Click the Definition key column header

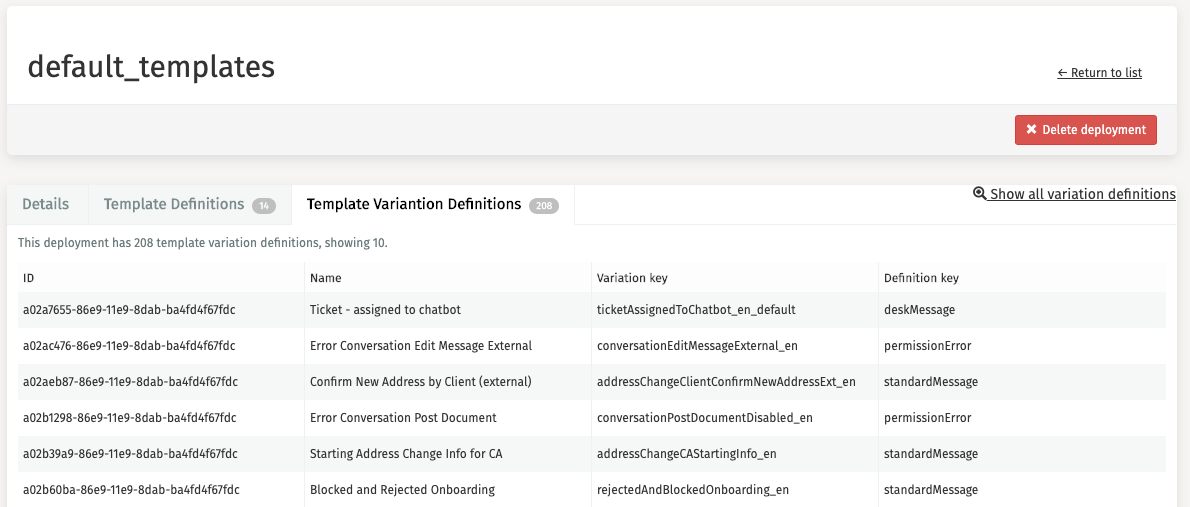(921, 278)
